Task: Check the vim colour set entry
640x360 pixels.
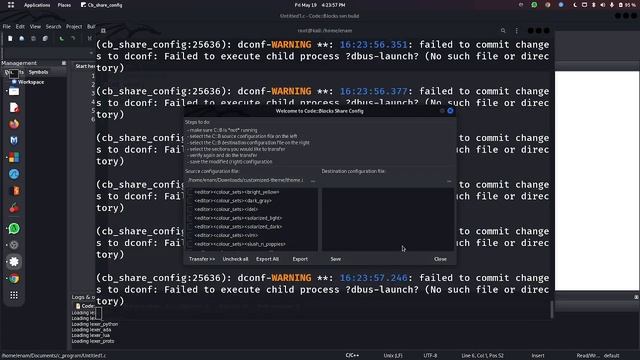Action: (190, 236)
